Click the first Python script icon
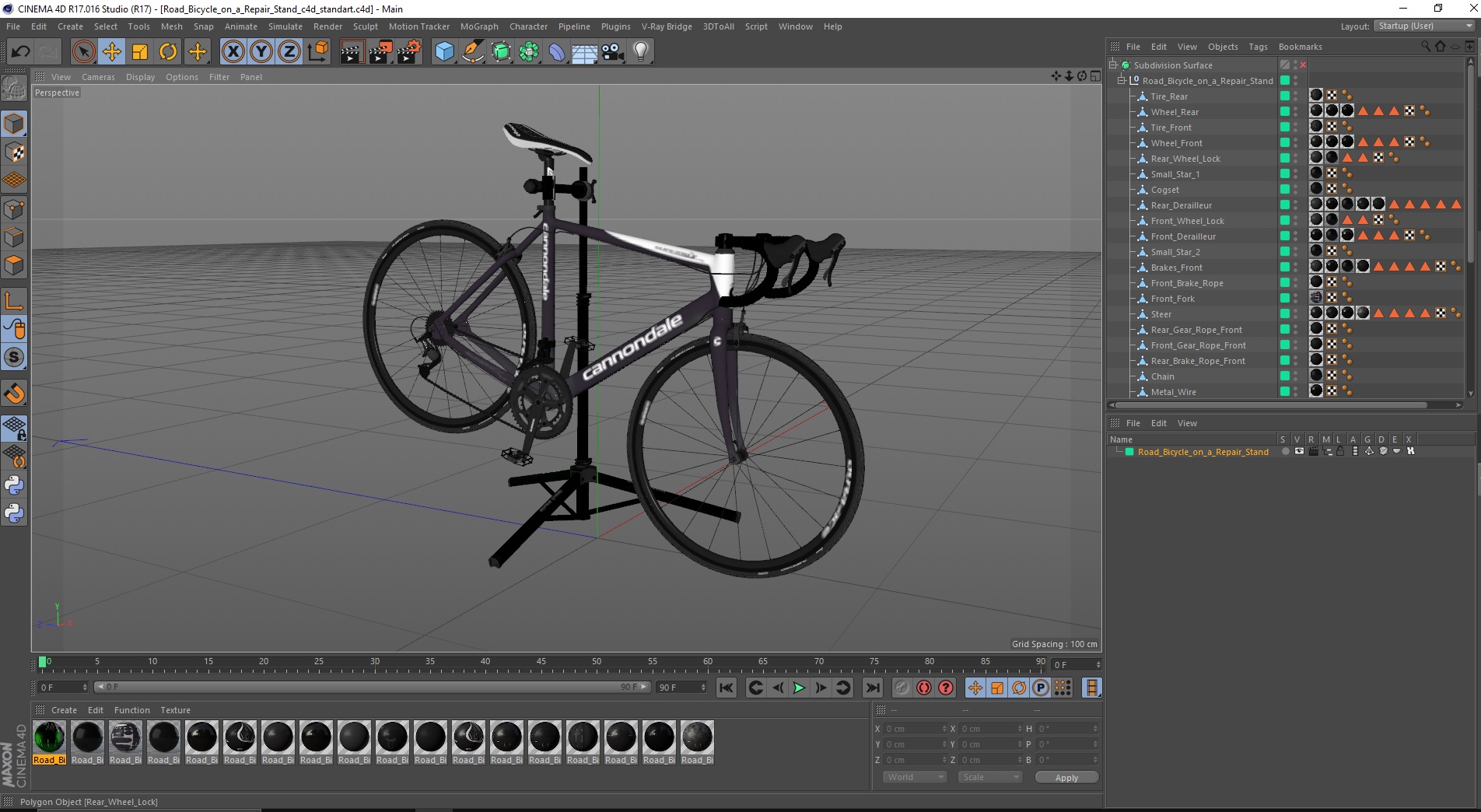 [15, 485]
